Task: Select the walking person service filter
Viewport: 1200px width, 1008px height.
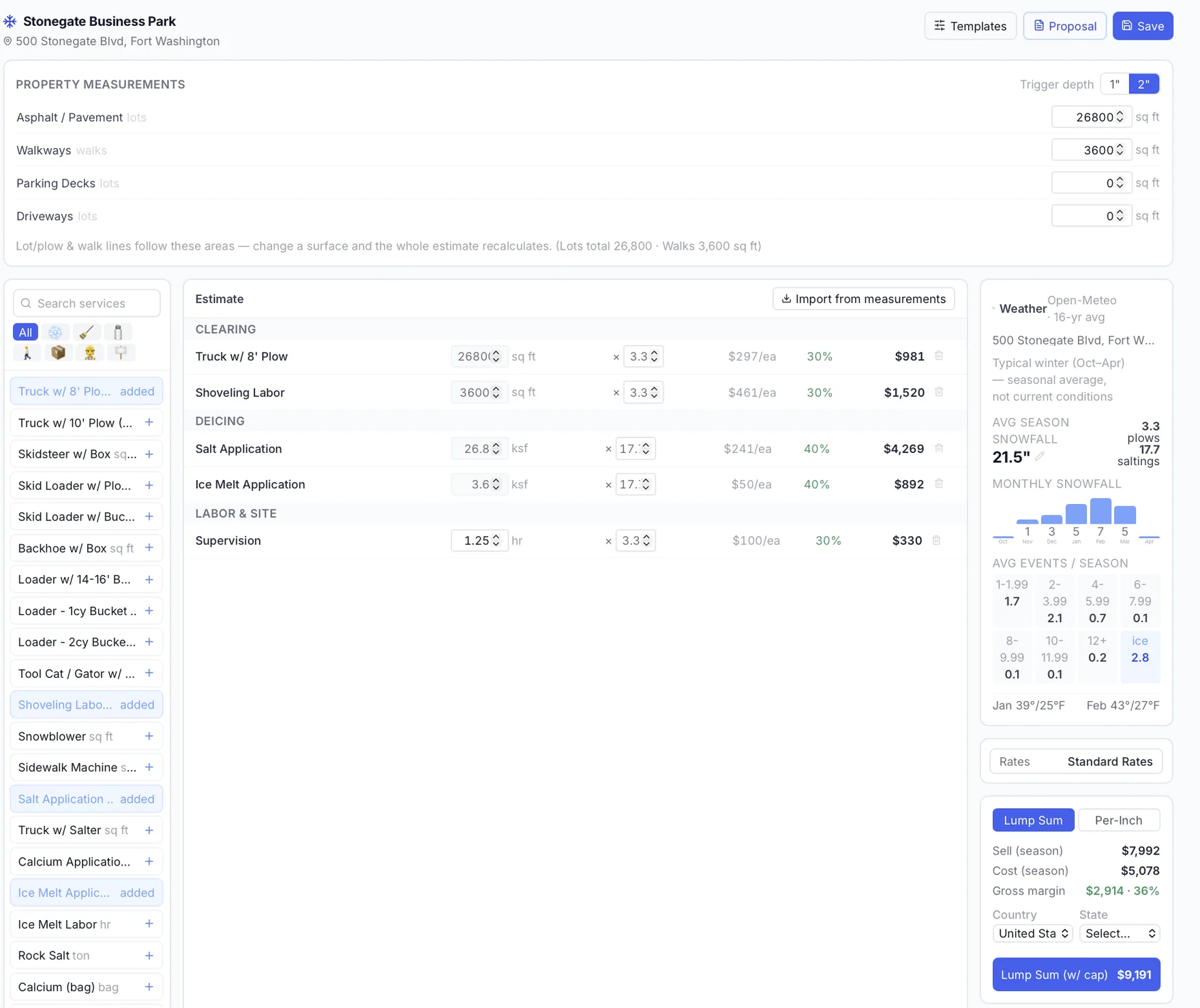Action: pos(27,353)
